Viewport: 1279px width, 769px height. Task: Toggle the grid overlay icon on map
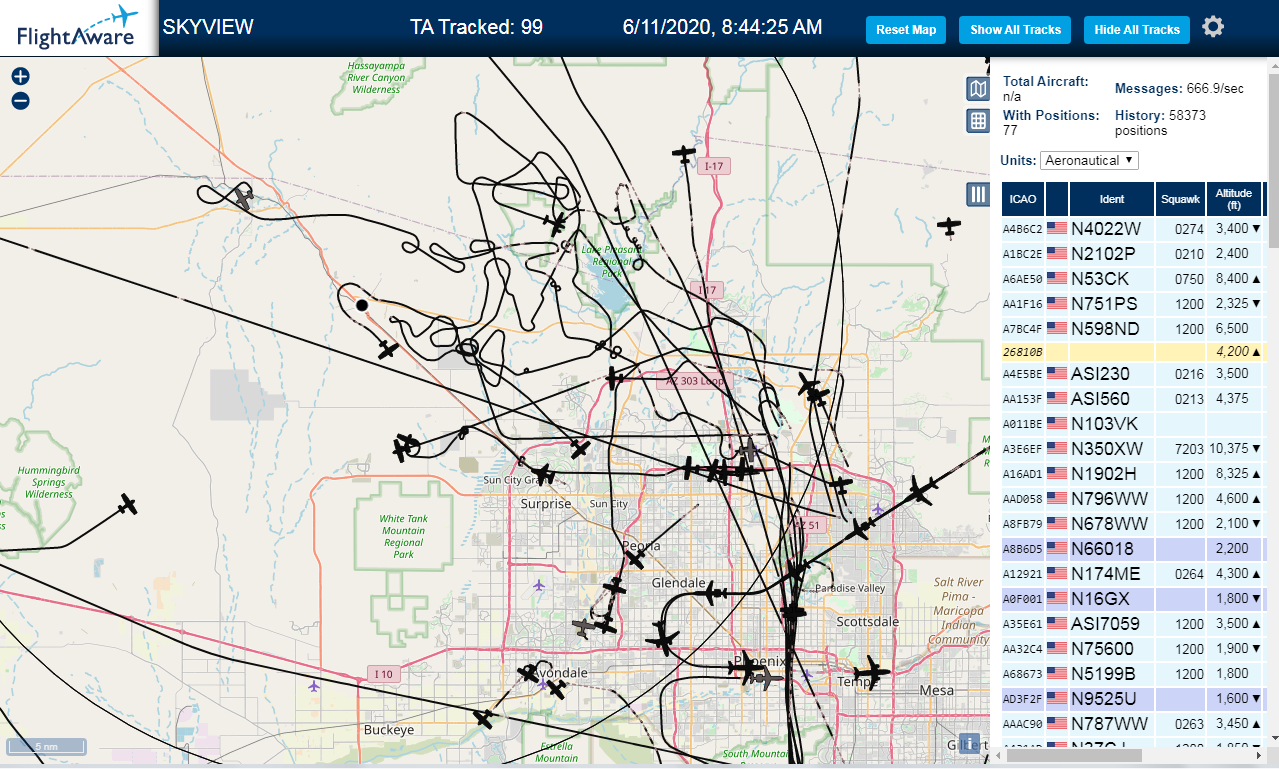tap(978, 121)
